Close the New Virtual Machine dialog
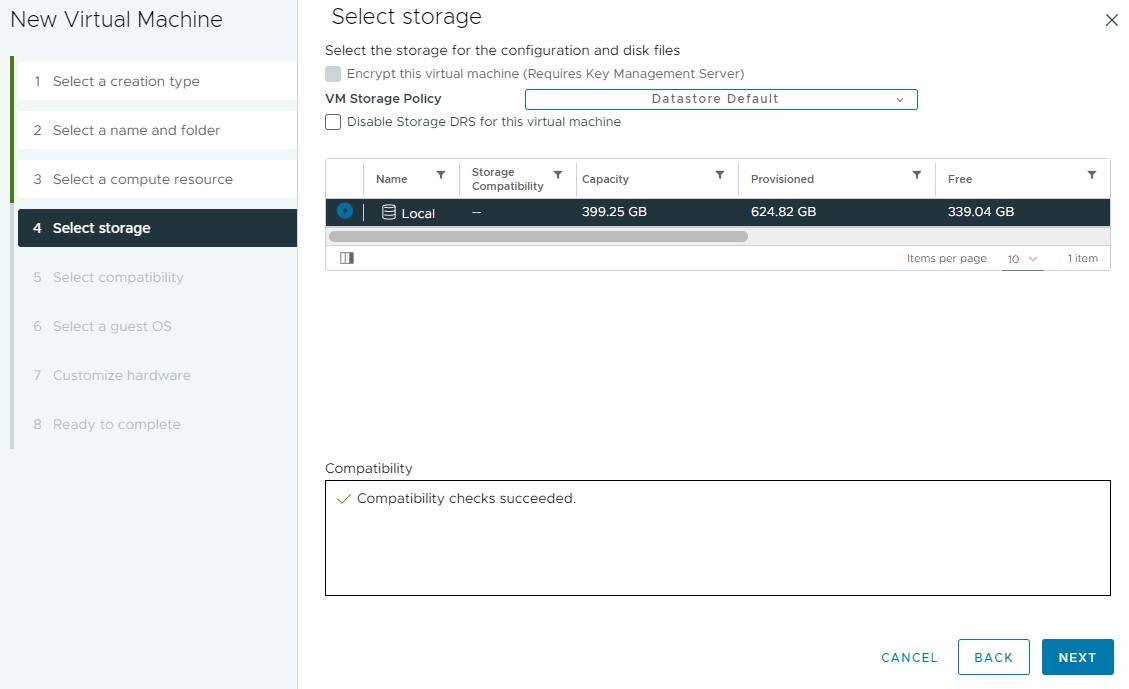 tap(1111, 20)
